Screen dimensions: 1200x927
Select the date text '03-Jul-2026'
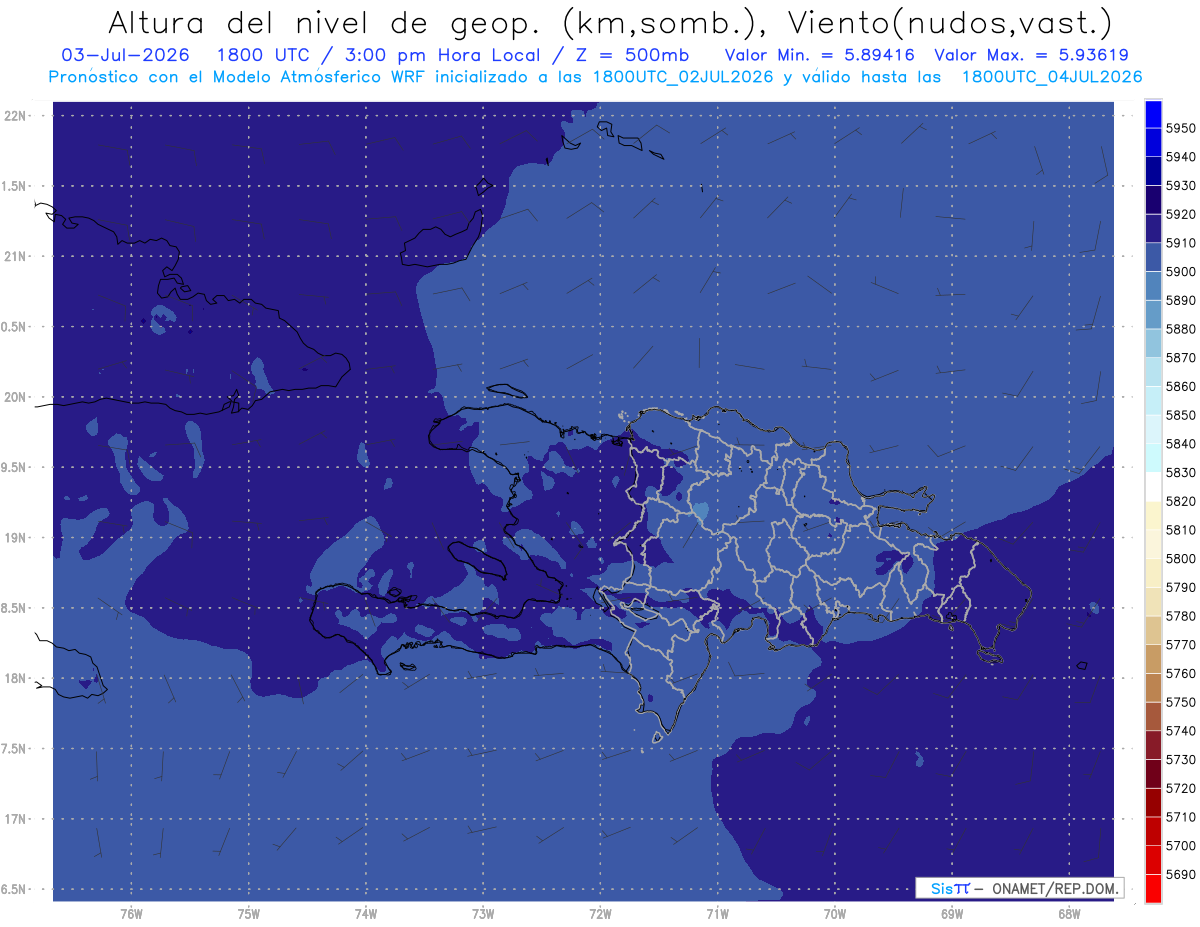point(123,55)
